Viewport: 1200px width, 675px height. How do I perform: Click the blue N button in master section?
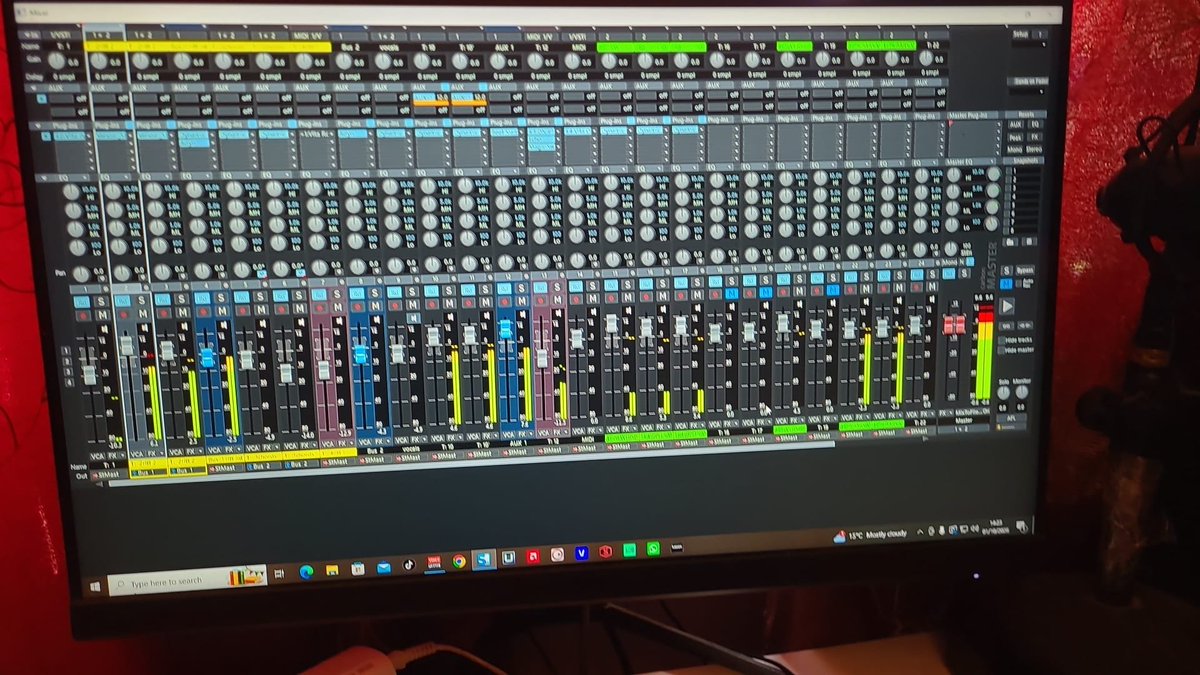(1006, 283)
